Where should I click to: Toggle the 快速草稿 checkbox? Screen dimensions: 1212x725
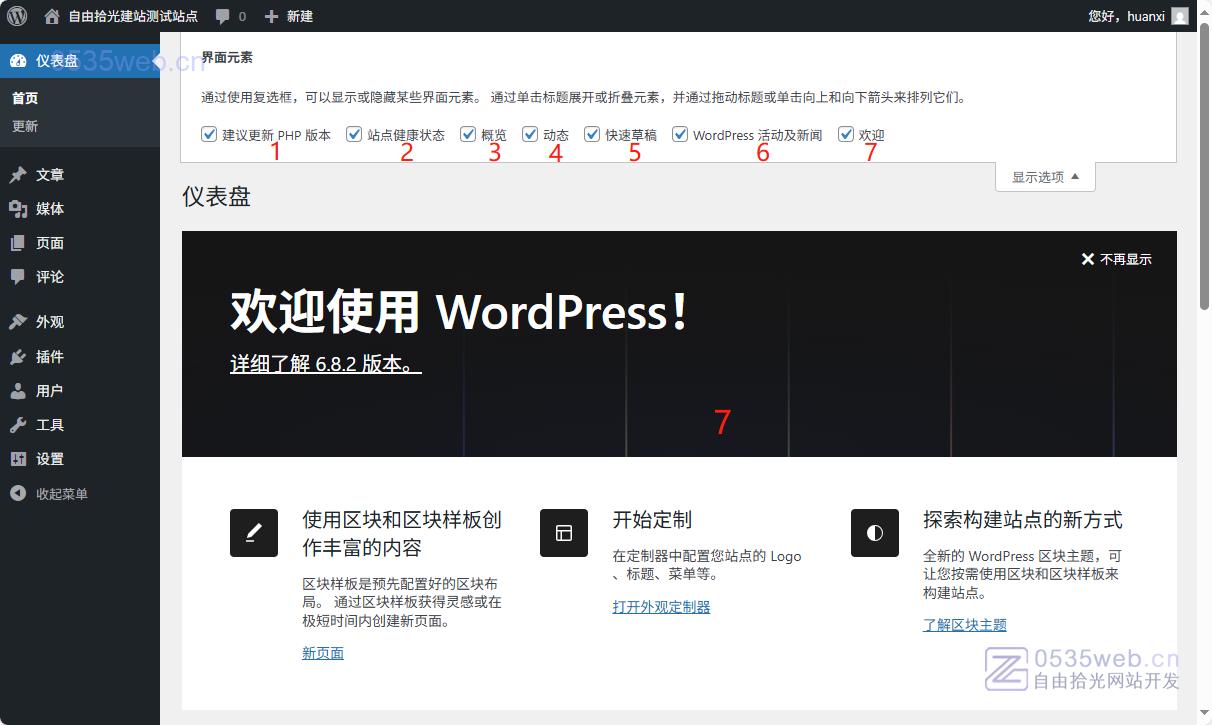click(592, 134)
